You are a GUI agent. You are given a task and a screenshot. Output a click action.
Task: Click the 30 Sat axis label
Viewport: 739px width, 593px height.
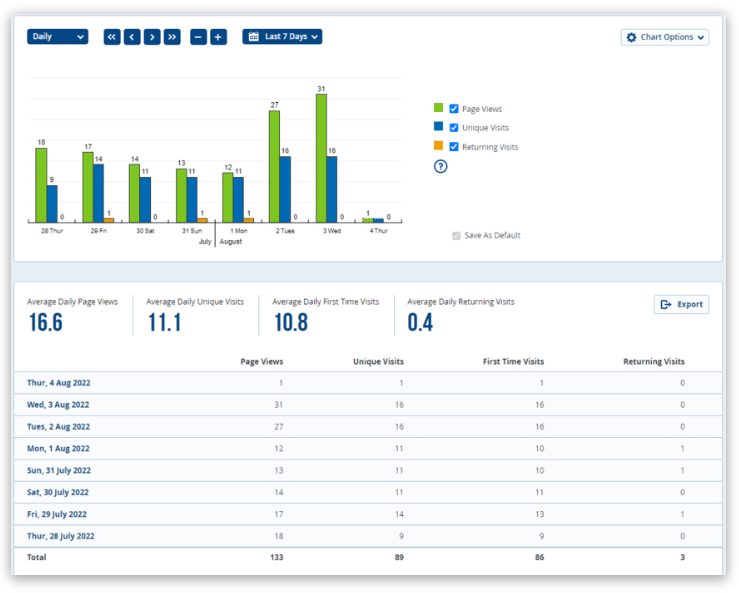tap(145, 231)
